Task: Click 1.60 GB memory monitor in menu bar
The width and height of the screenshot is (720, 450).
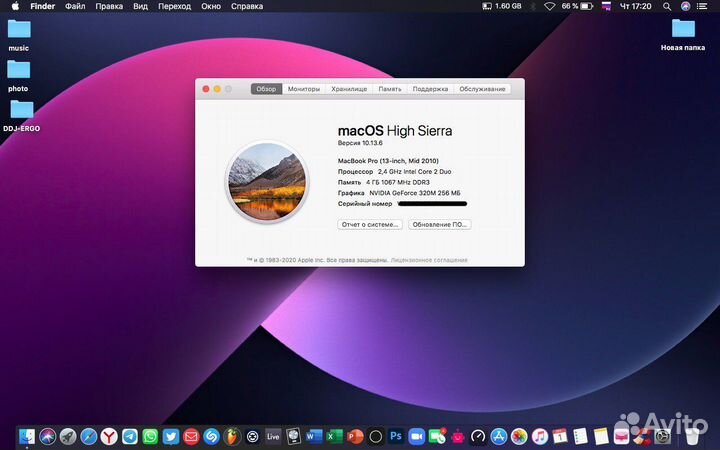Action: click(502, 6)
